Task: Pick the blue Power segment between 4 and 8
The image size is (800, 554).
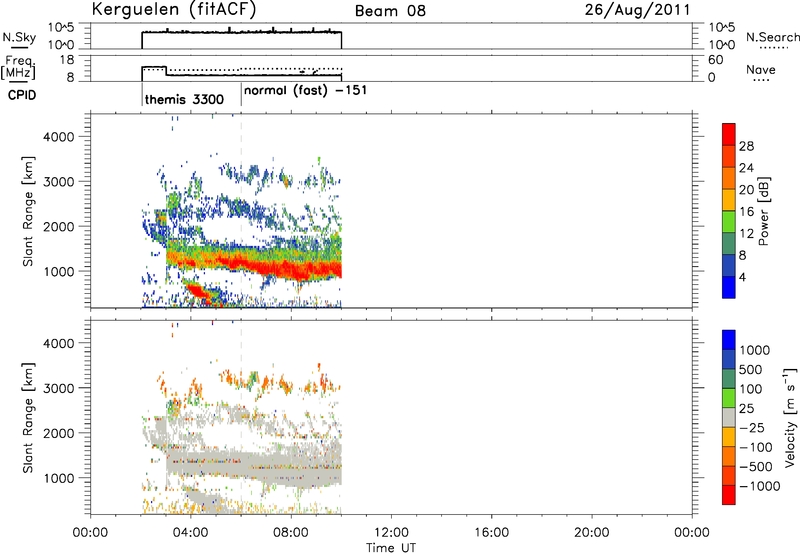Action: 729,265
